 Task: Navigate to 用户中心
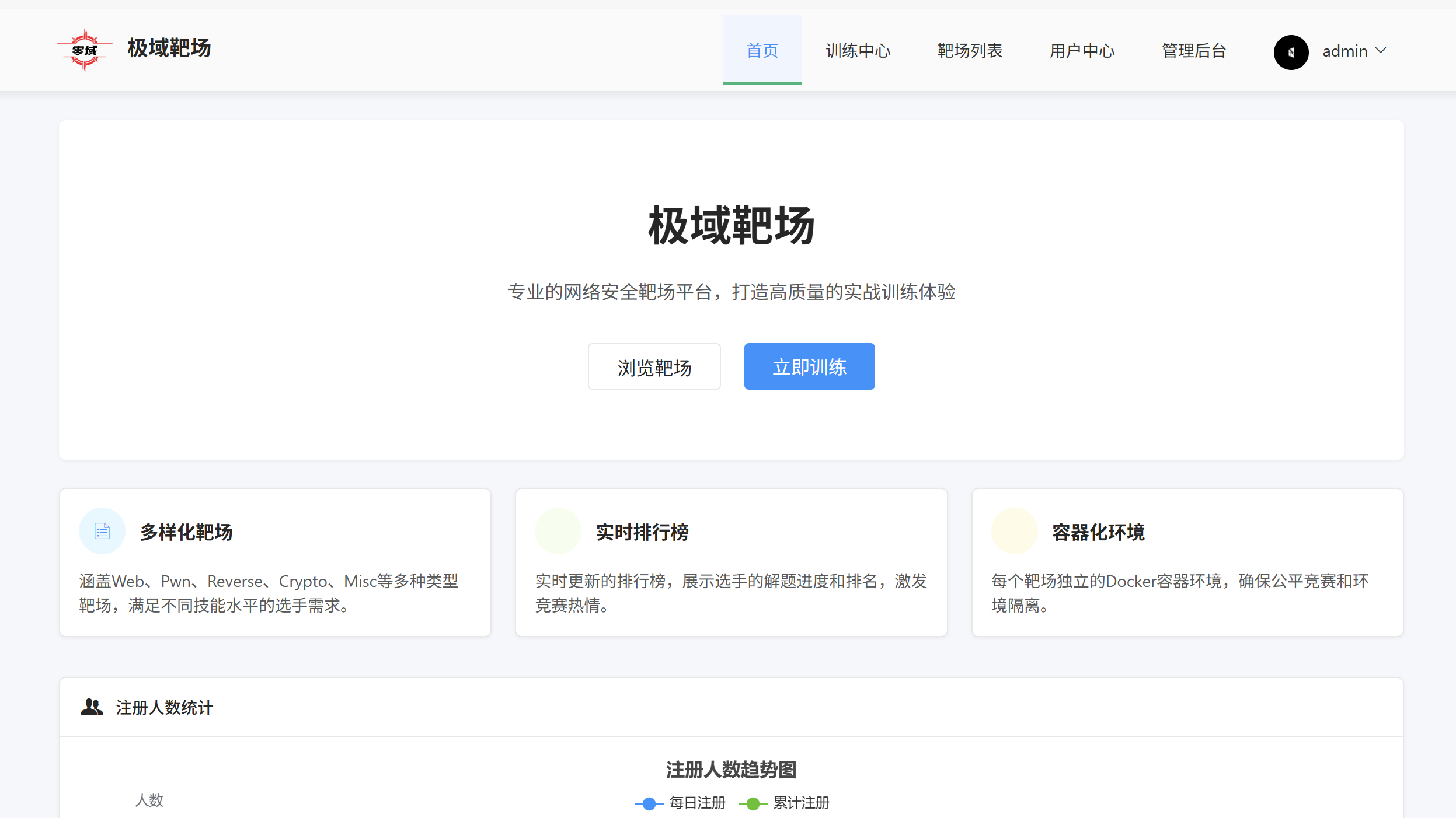[x=1082, y=51]
